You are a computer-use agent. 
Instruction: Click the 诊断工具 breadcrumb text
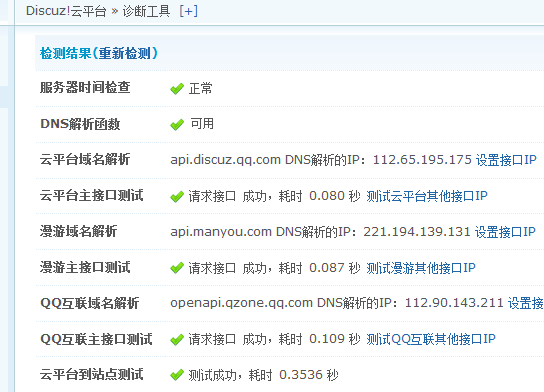[146, 11]
